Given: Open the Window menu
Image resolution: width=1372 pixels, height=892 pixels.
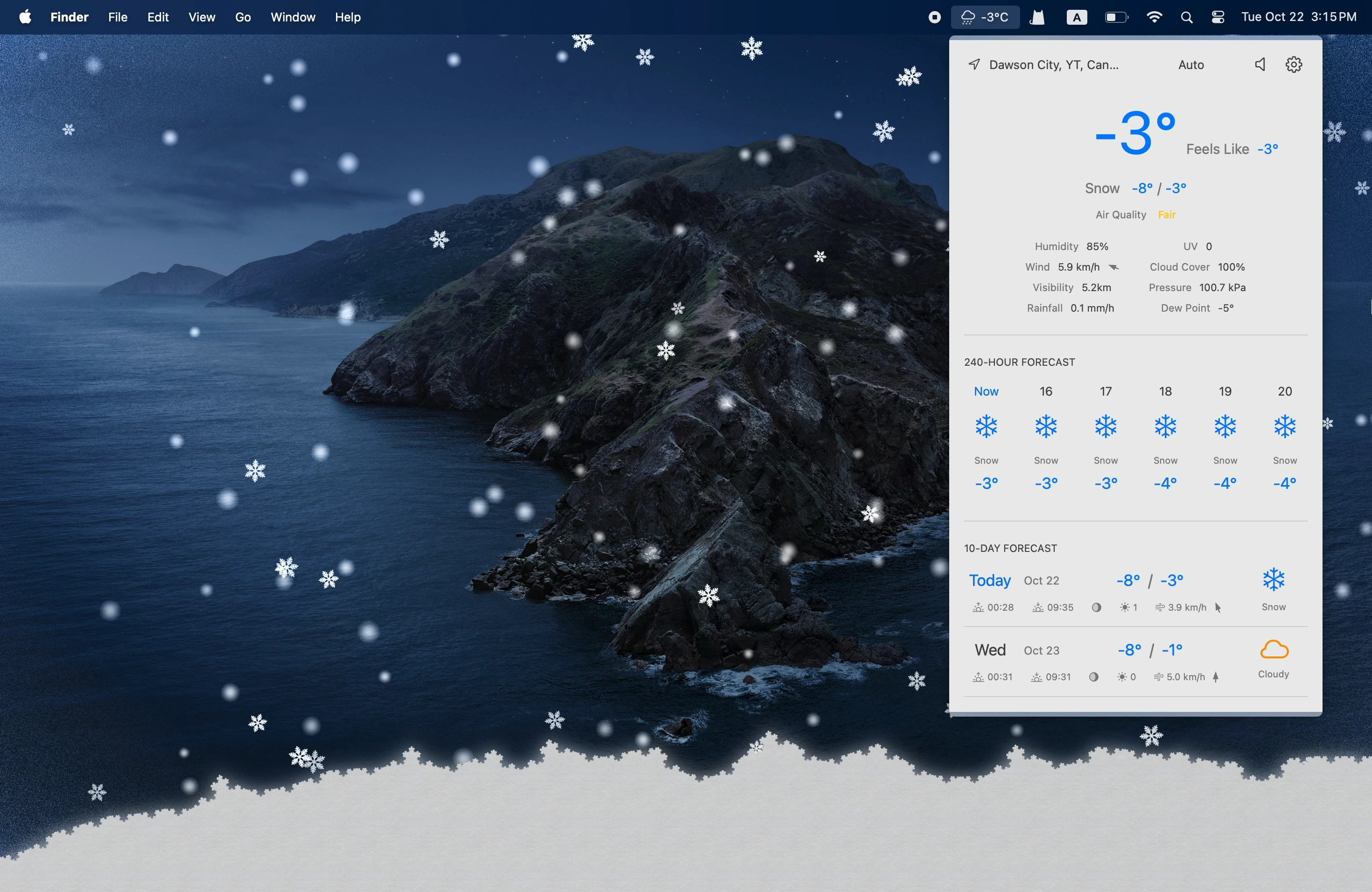Looking at the screenshot, I should (x=292, y=17).
